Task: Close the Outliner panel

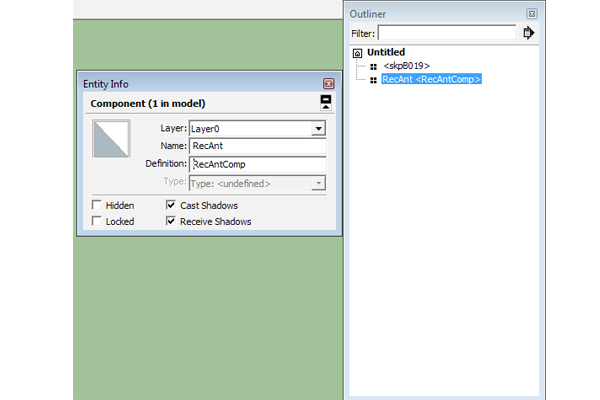Action: click(x=532, y=14)
